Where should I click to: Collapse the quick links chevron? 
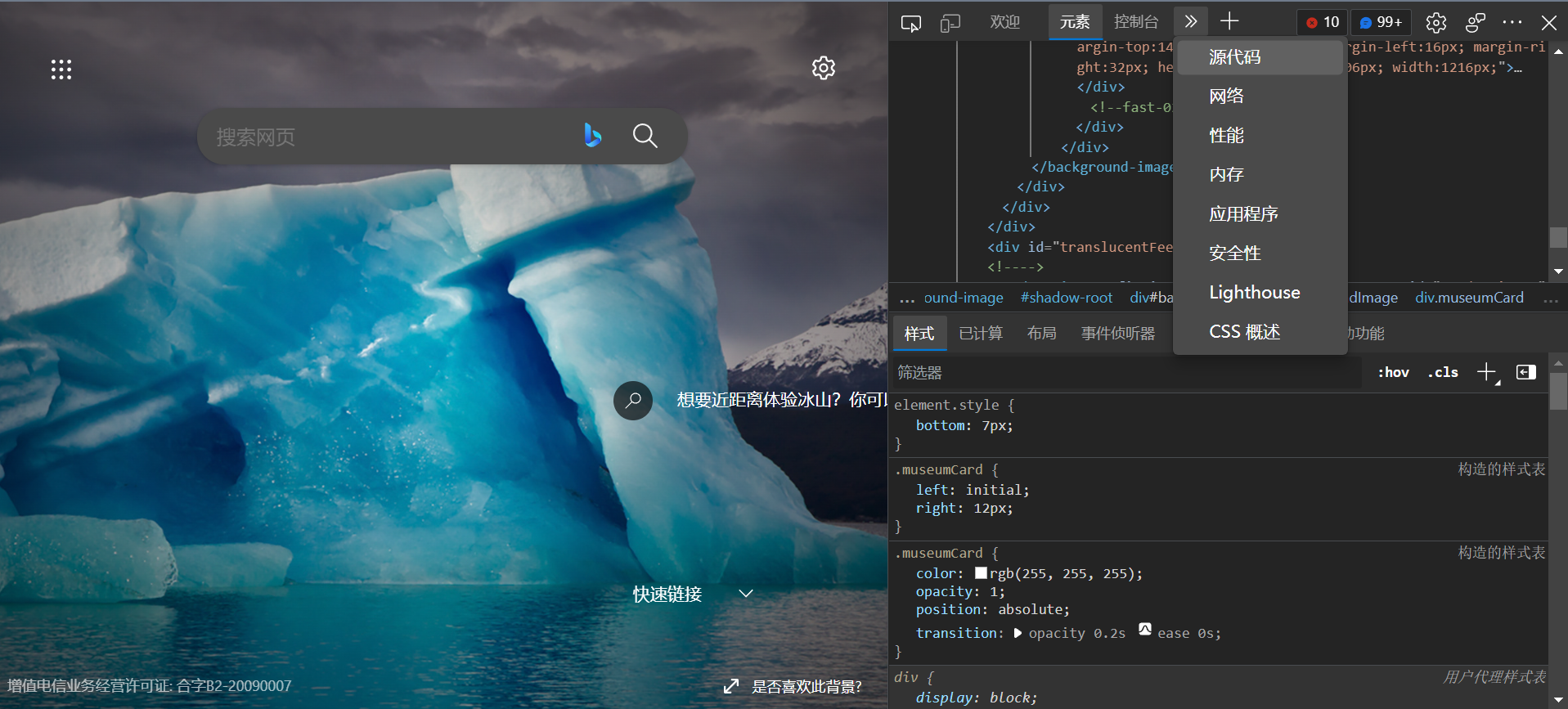746,594
